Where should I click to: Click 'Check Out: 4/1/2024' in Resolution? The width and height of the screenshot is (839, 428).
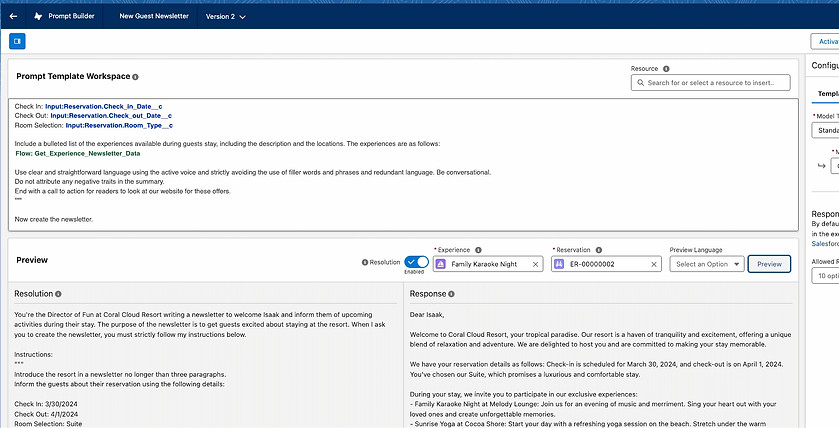[x=46, y=414]
